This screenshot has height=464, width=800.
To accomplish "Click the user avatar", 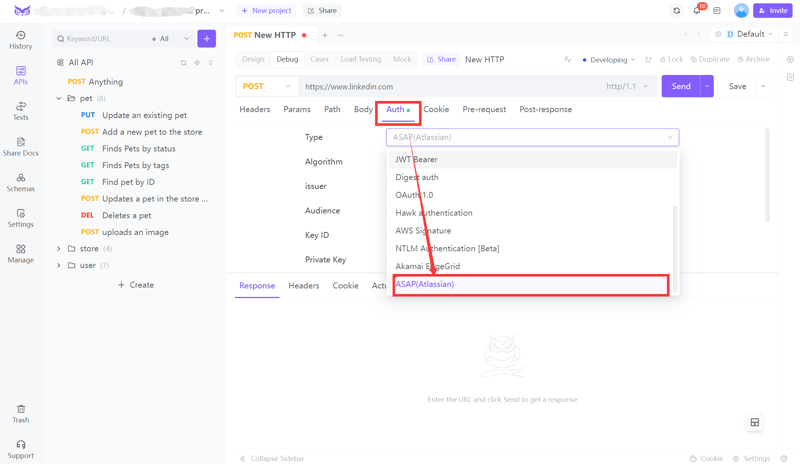I will coord(741,10).
